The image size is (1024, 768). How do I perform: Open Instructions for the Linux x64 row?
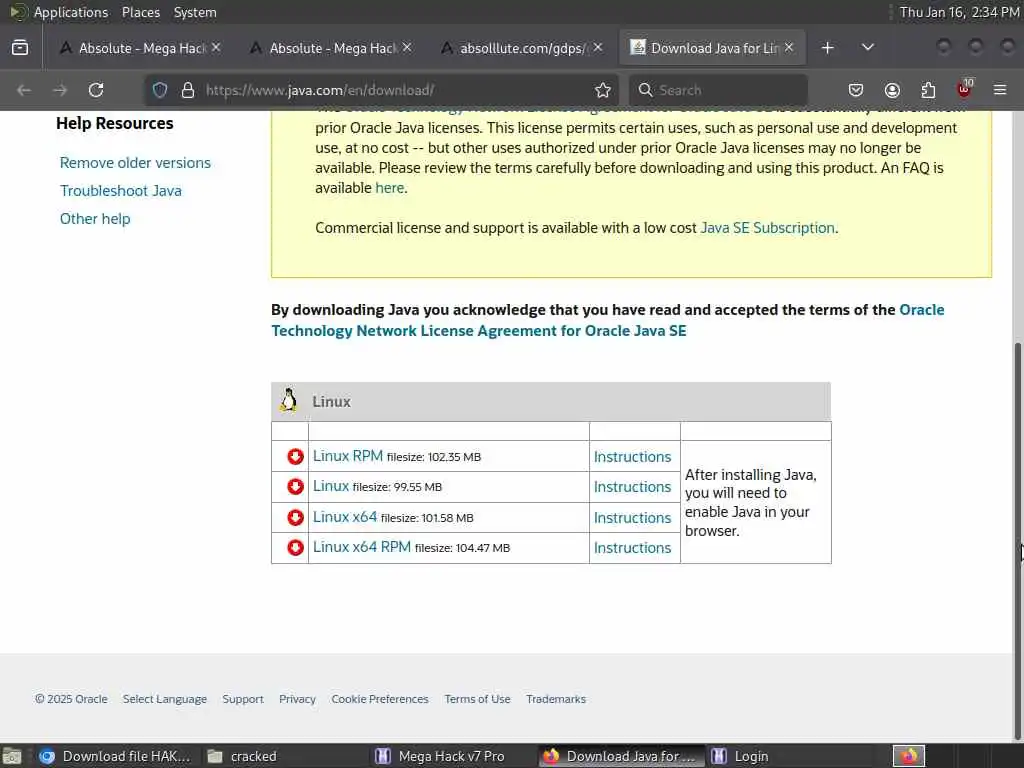click(632, 517)
